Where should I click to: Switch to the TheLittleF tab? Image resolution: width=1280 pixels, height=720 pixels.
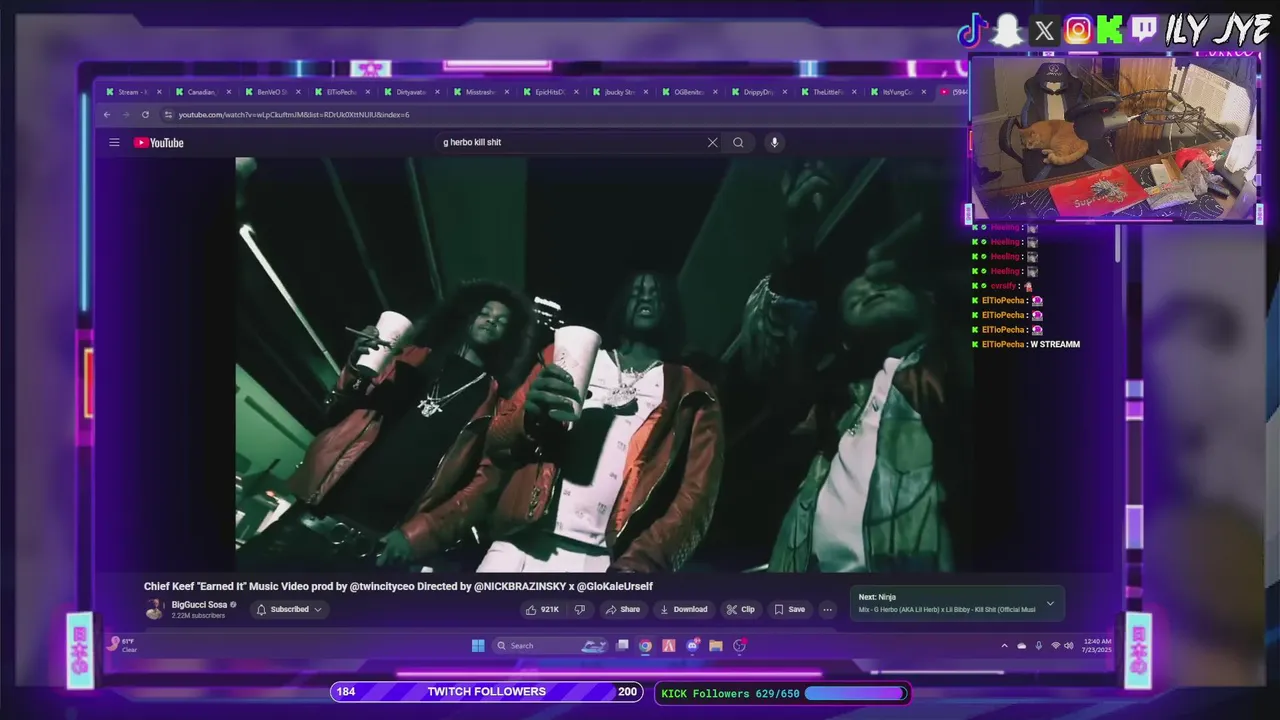click(x=828, y=92)
